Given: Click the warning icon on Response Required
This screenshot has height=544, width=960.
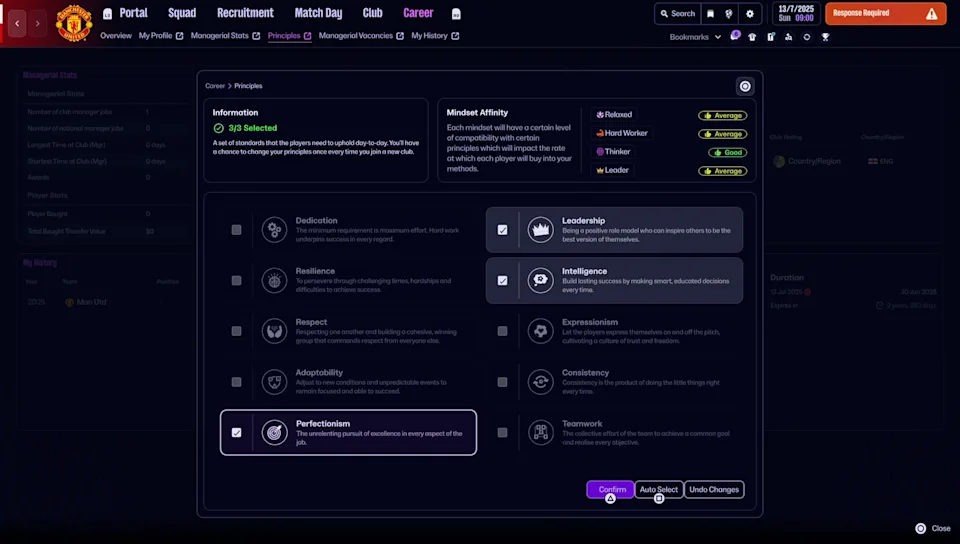Looking at the screenshot, I should pyautogui.click(x=932, y=14).
